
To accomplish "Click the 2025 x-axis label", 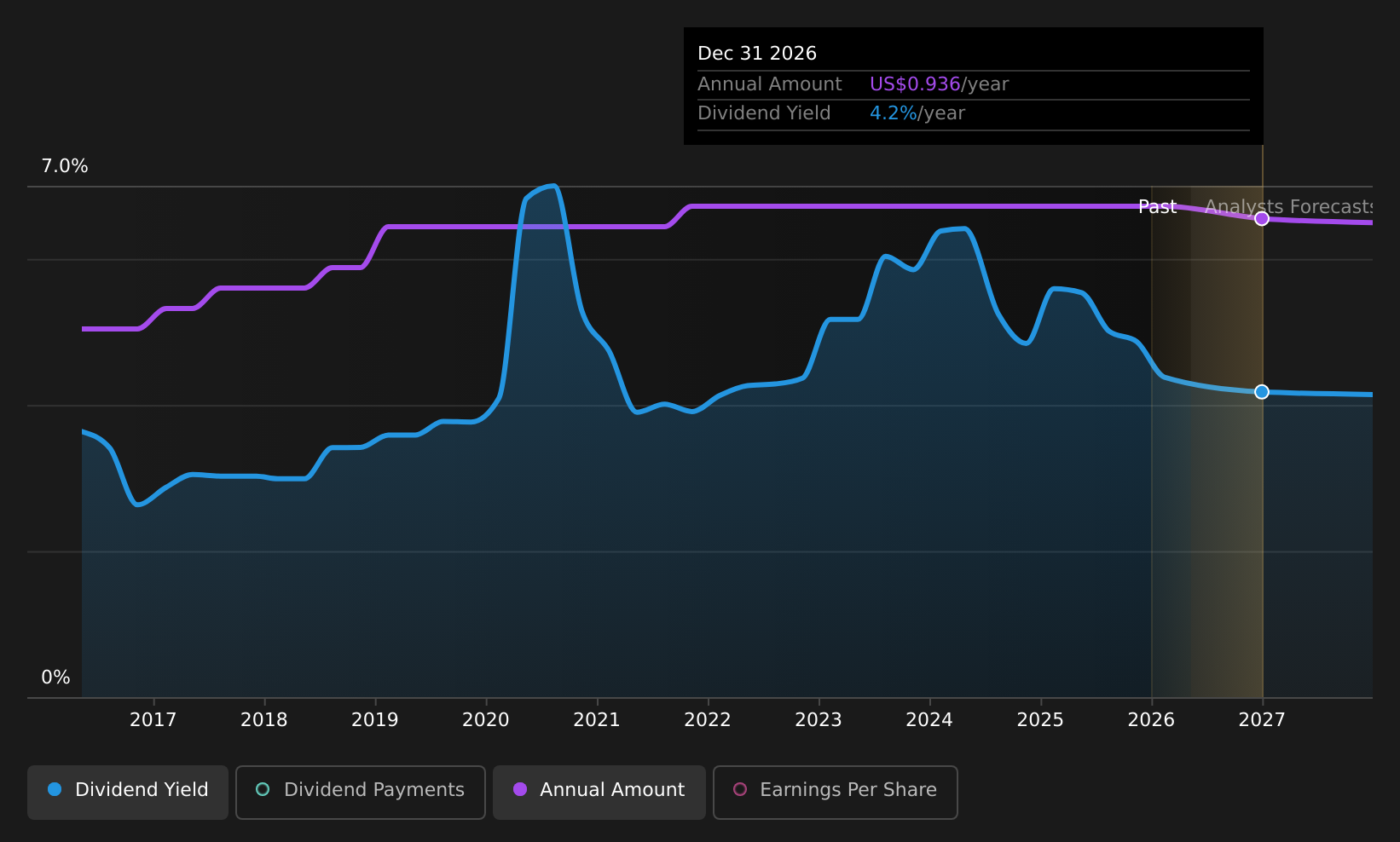I will pos(1040,720).
